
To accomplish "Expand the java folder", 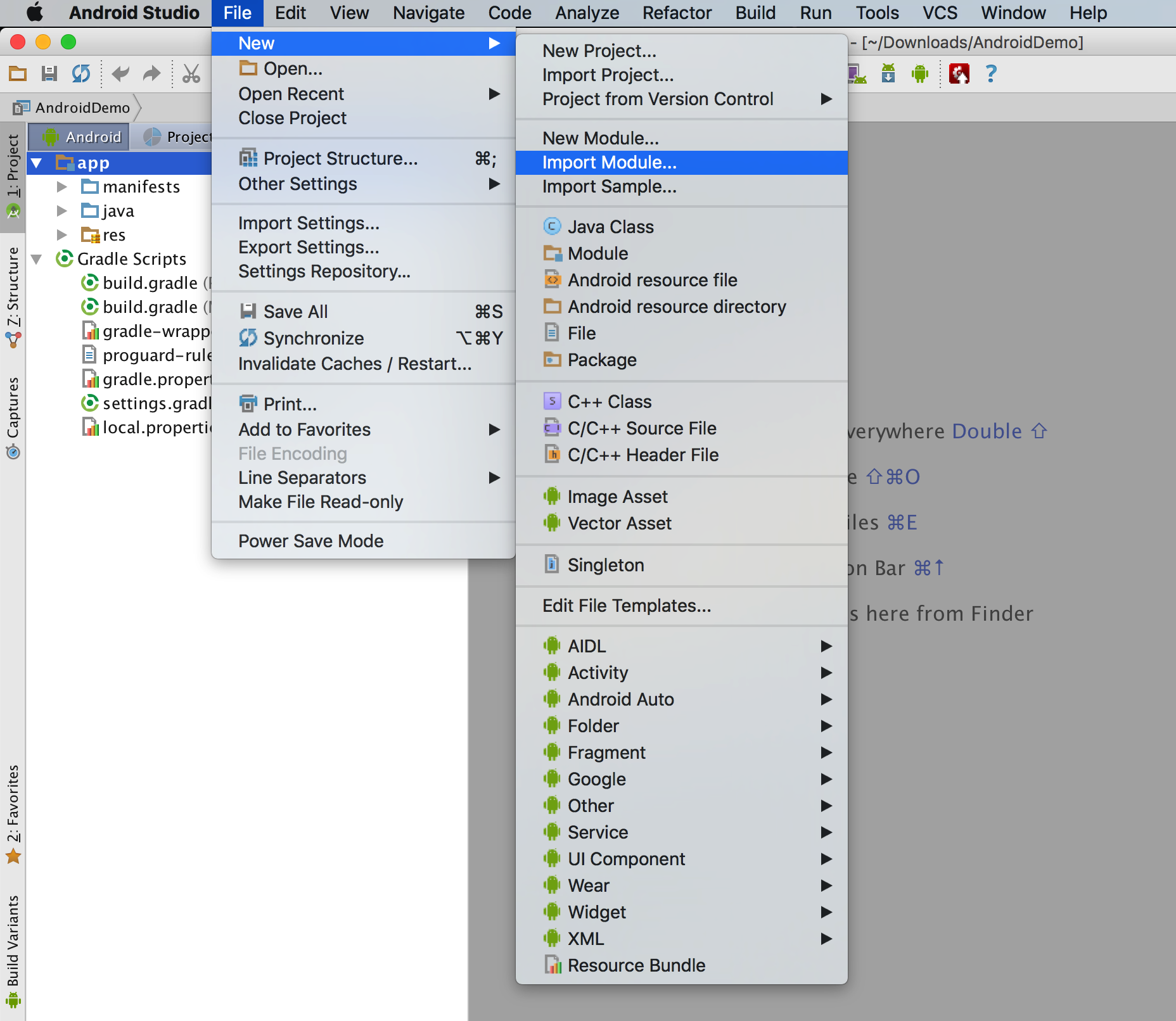I will [62, 211].
